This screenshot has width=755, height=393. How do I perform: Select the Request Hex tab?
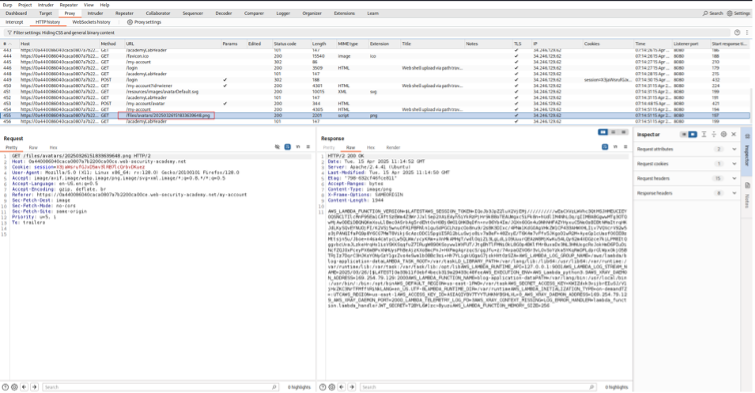[x=53, y=147]
